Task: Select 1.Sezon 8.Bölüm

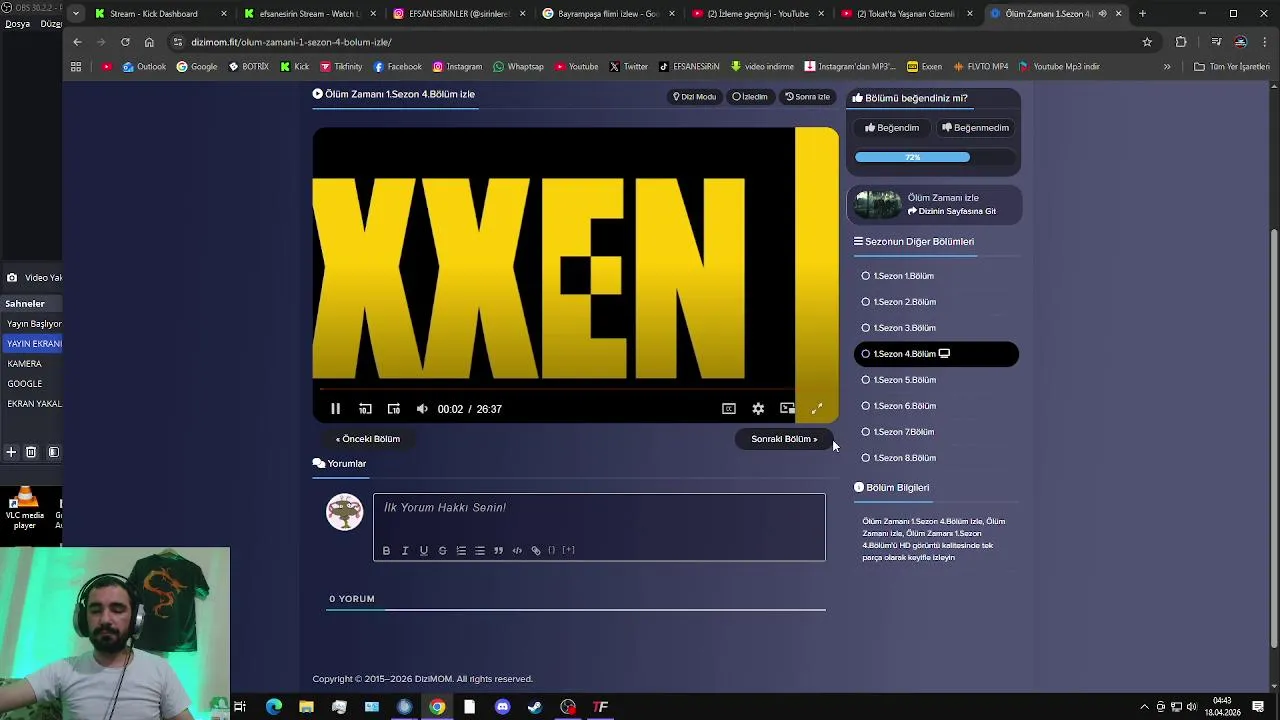Action: click(936, 458)
